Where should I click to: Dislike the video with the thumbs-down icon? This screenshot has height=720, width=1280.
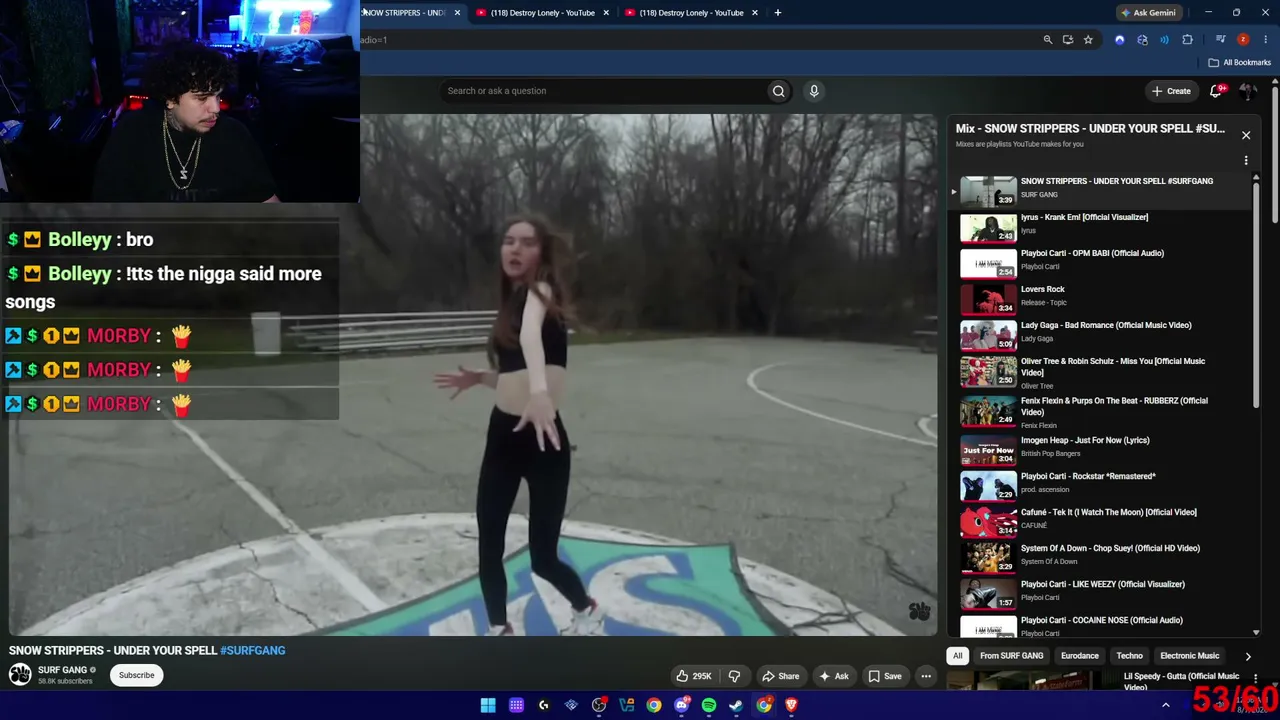coord(734,676)
